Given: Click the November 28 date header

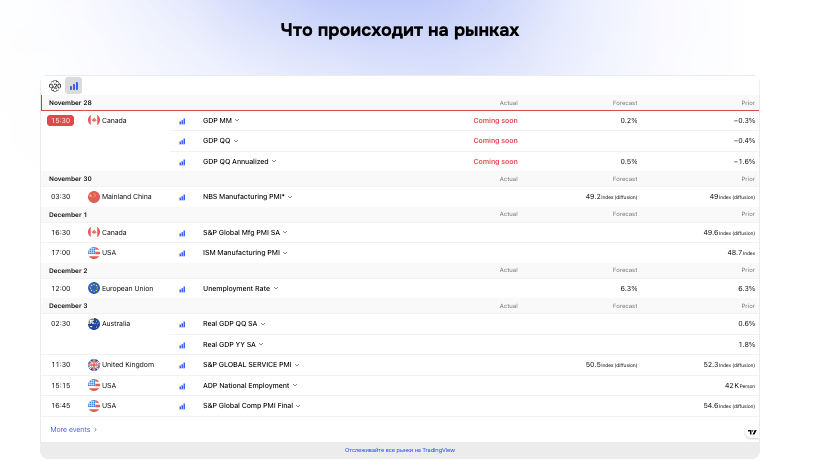Looking at the screenshot, I should coord(70,103).
